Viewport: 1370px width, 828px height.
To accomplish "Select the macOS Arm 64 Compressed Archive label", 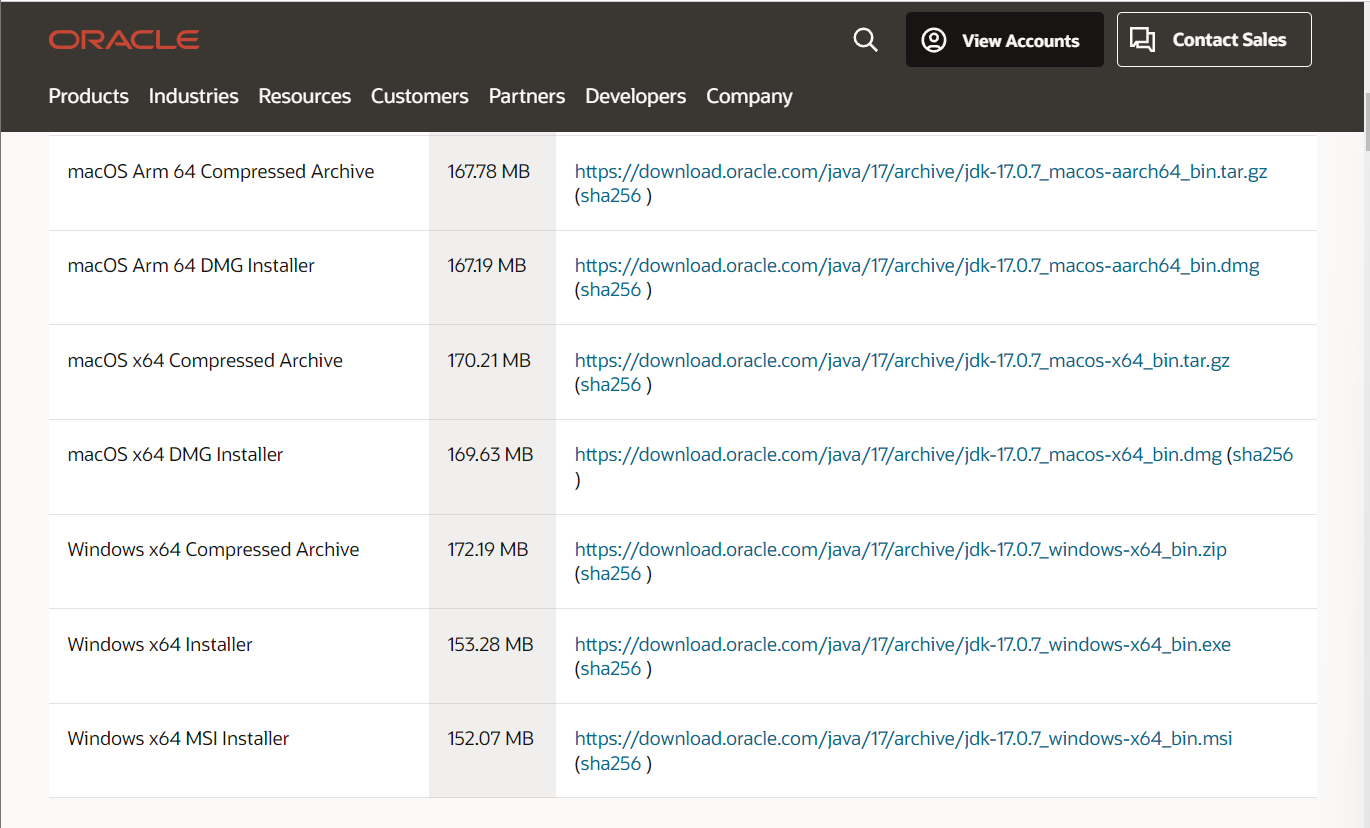I will (x=221, y=171).
